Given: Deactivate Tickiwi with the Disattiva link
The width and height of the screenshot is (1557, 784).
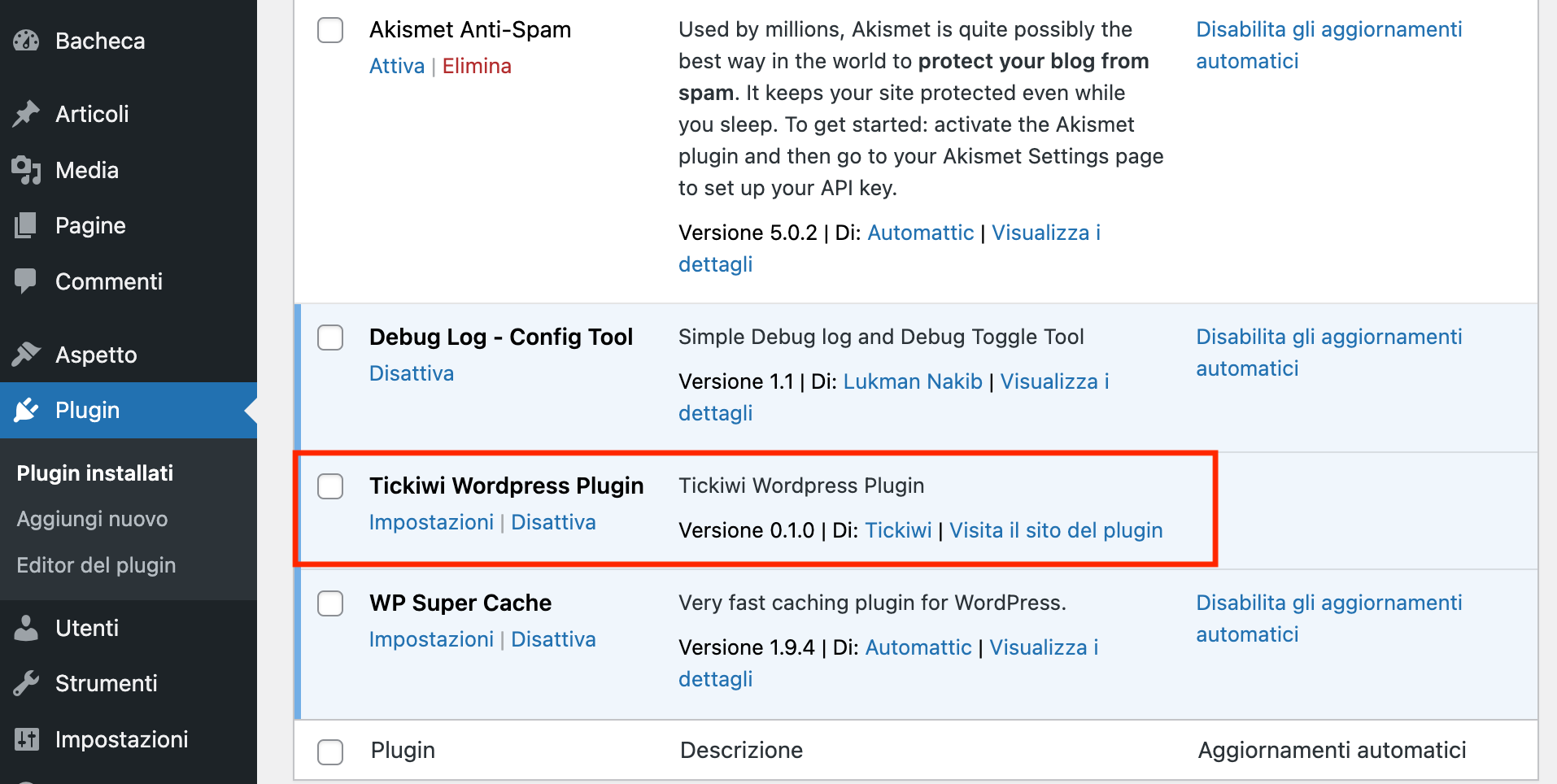Looking at the screenshot, I should pyautogui.click(x=553, y=522).
